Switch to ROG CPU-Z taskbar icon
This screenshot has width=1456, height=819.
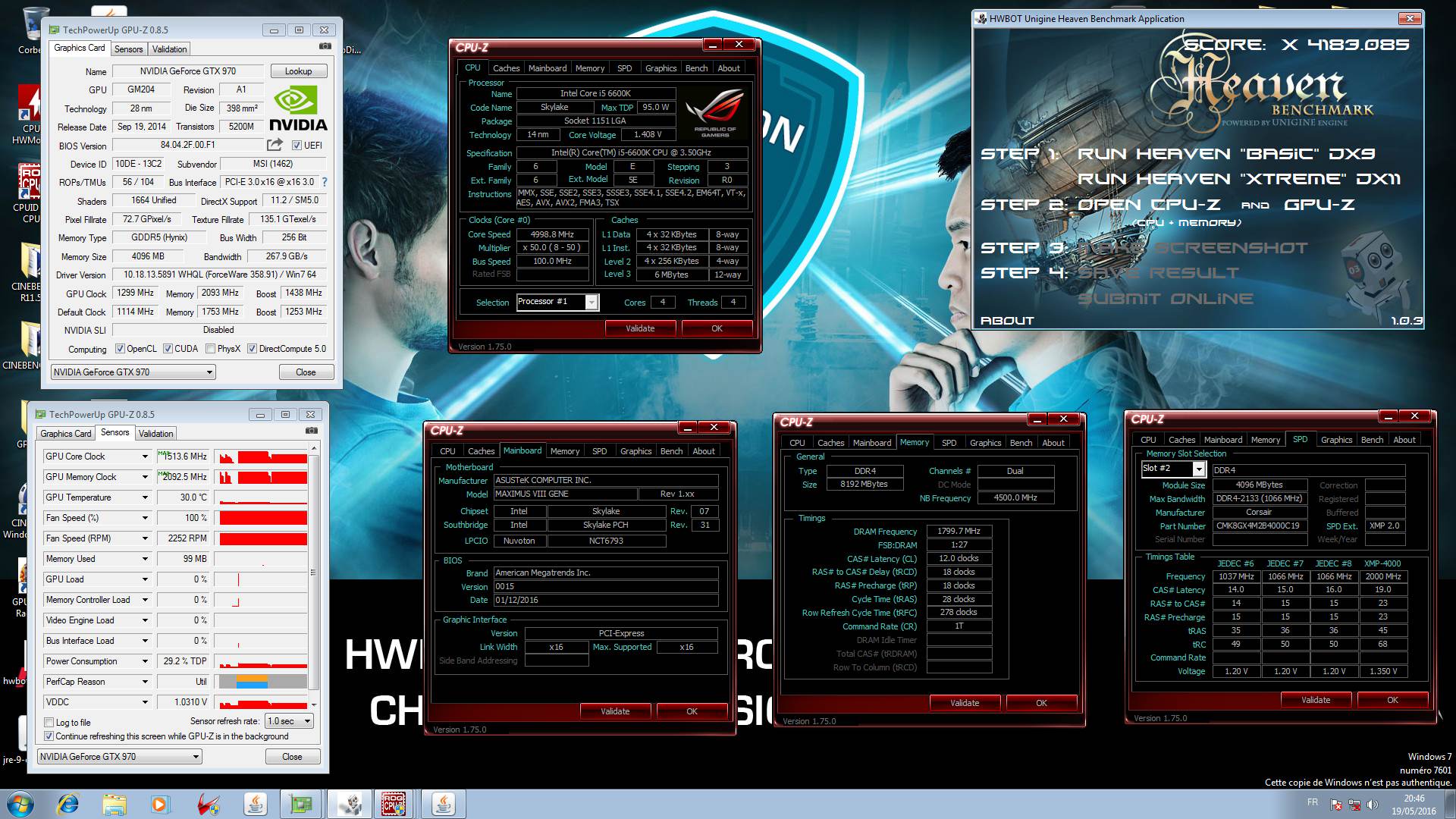pyautogui.click(x=393, y=804)
